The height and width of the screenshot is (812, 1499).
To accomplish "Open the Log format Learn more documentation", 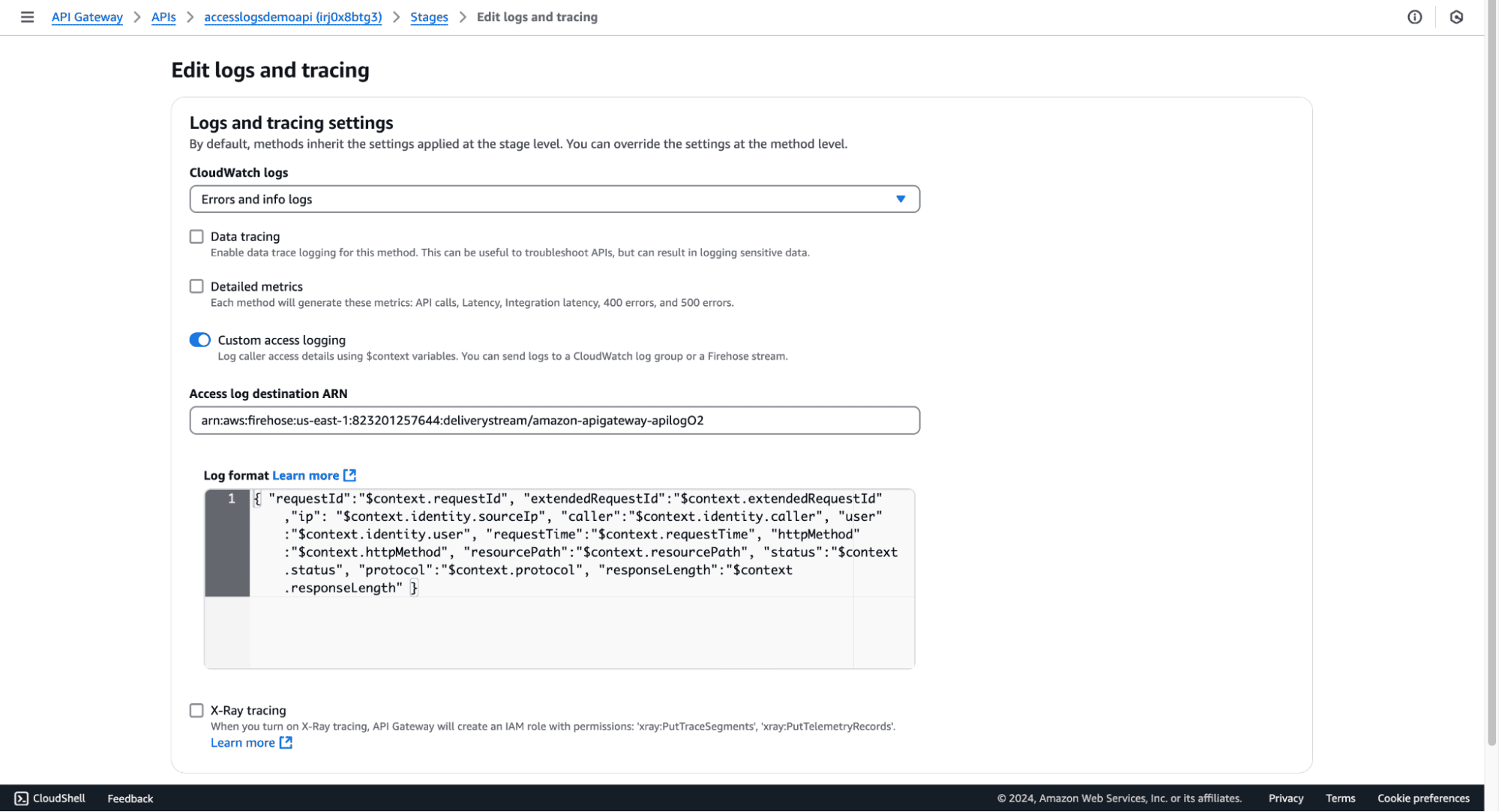I will point(305,475).
